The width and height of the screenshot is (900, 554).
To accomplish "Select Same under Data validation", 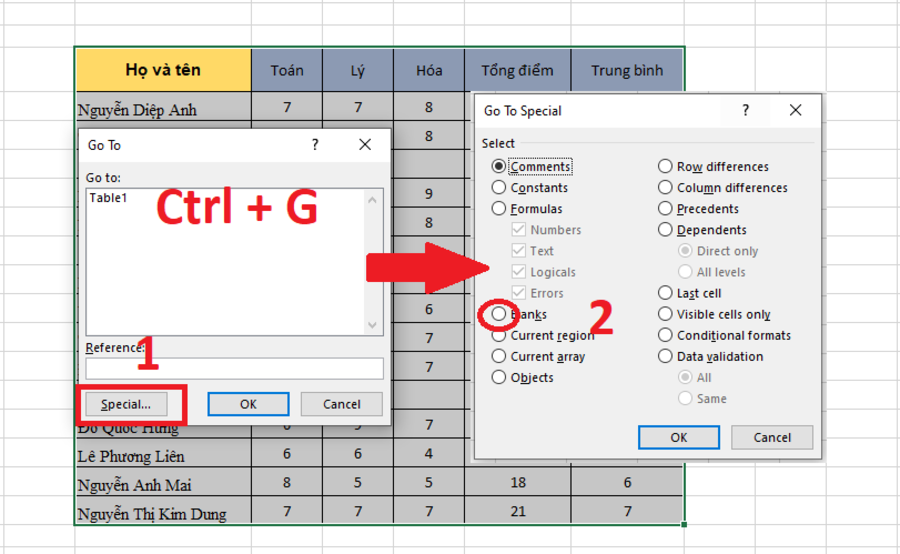I will coord(685,398).
